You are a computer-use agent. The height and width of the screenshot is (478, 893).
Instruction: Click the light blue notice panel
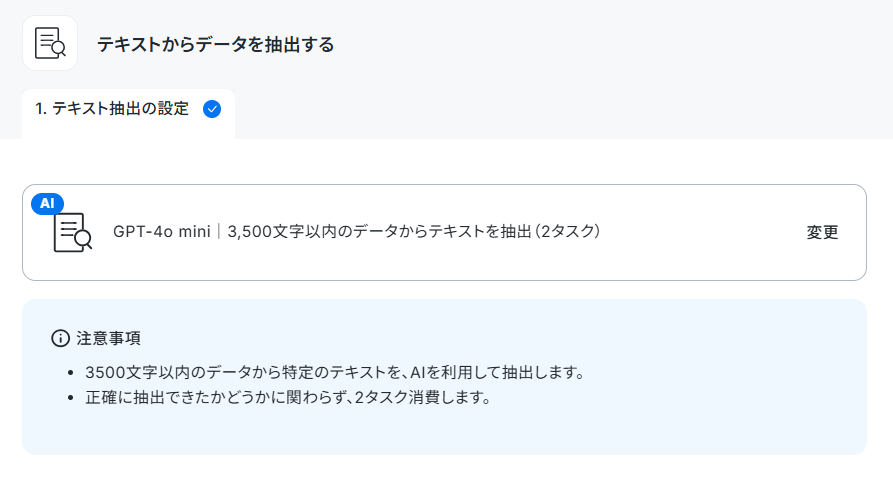point(444,377)
